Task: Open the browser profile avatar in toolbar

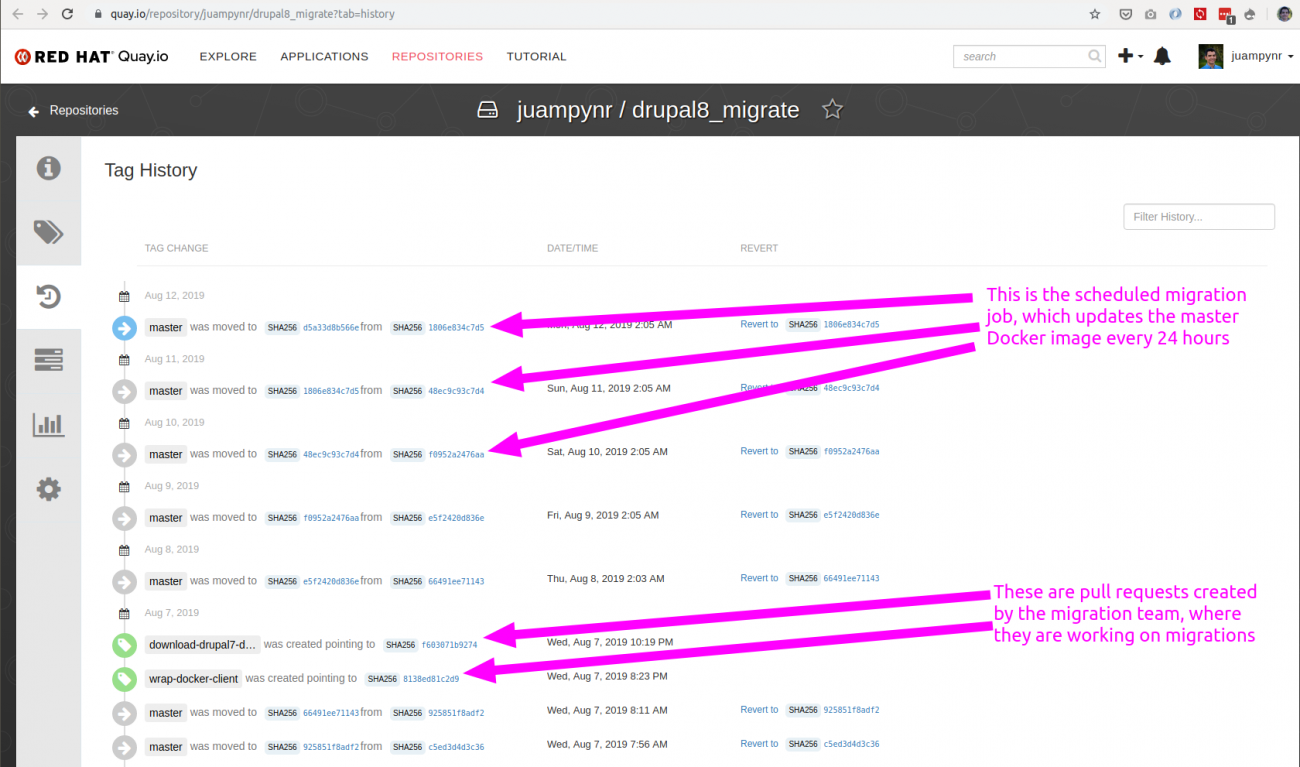Action: (x=1285, y=14)
